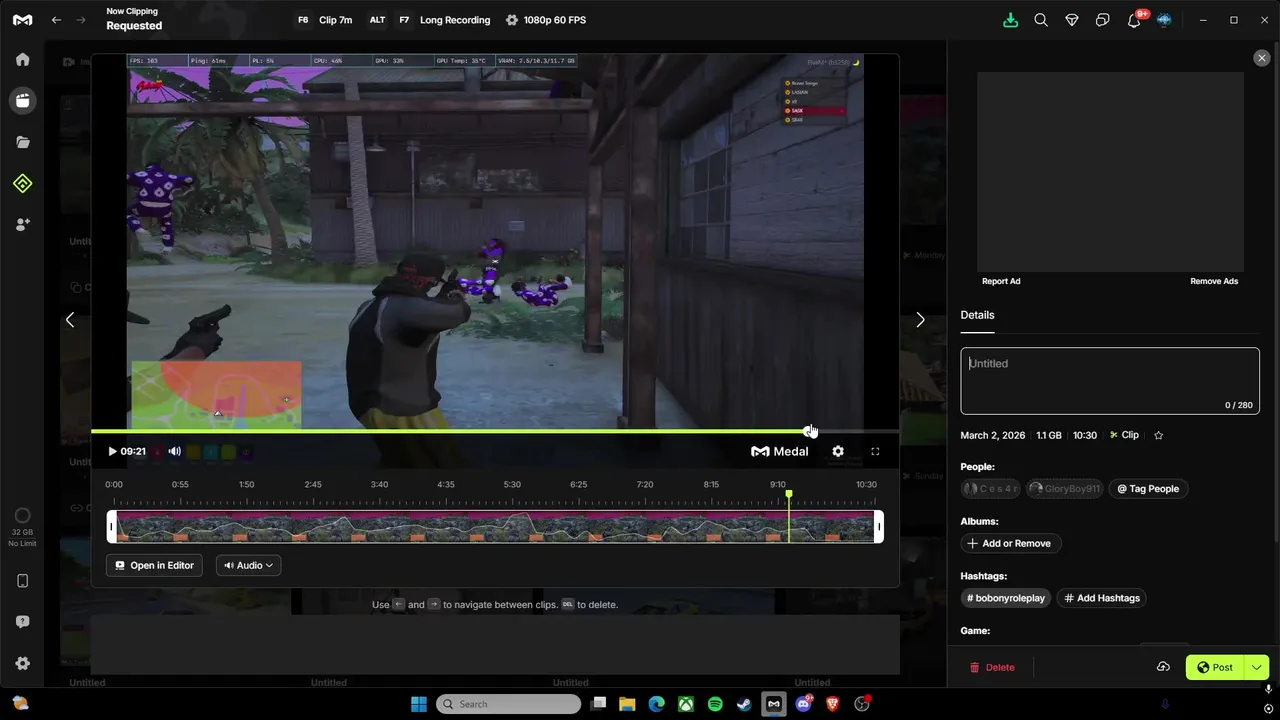Click the Clip type label with scissors
1280x720 pixels.
tap(1124, 435)
